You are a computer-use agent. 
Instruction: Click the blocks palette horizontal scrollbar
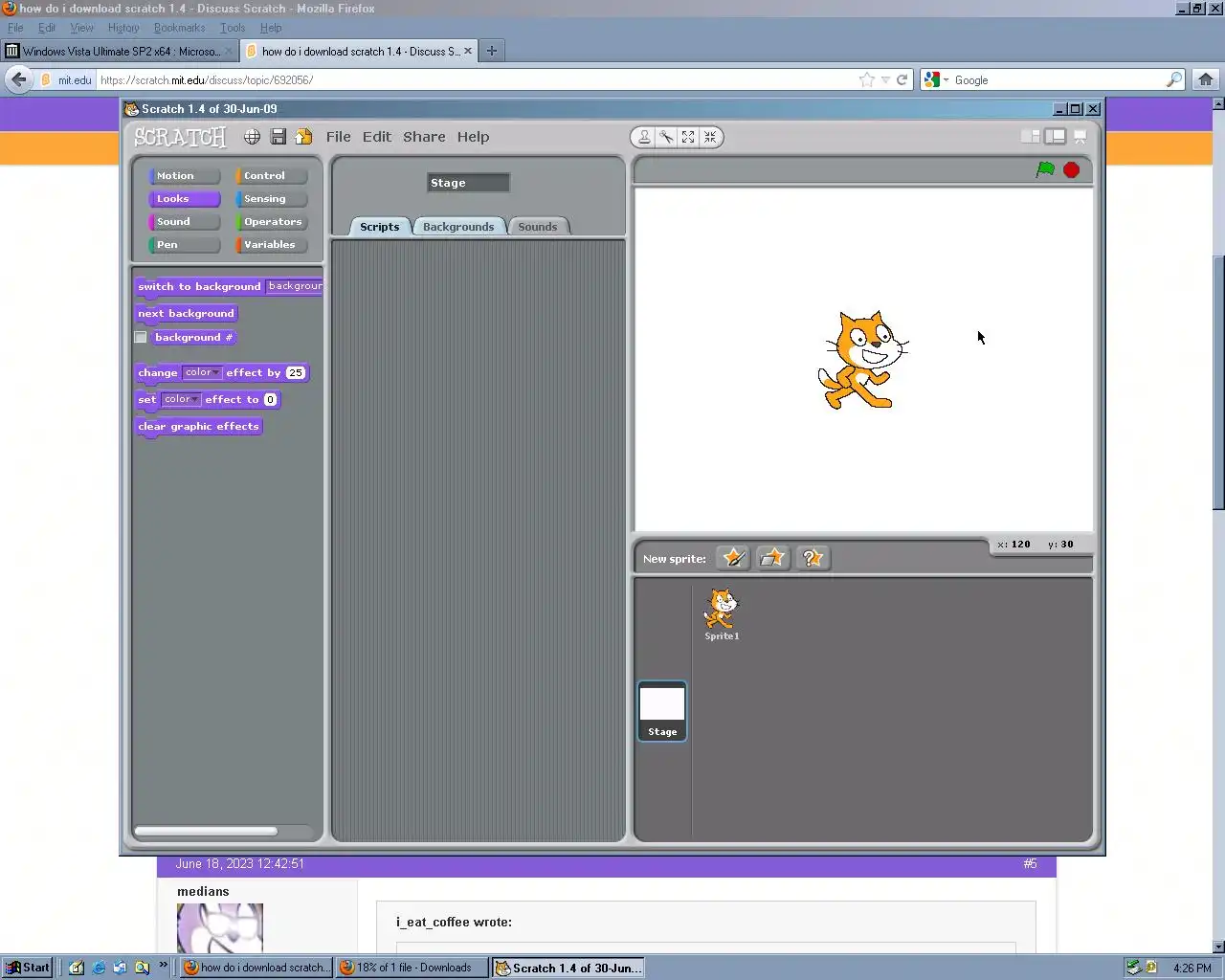[206, 831]
